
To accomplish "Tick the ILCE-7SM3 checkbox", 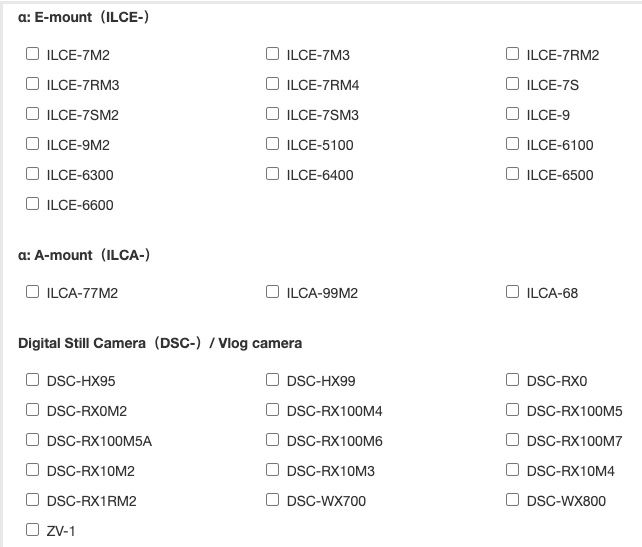I will click(x=273, y=114).
